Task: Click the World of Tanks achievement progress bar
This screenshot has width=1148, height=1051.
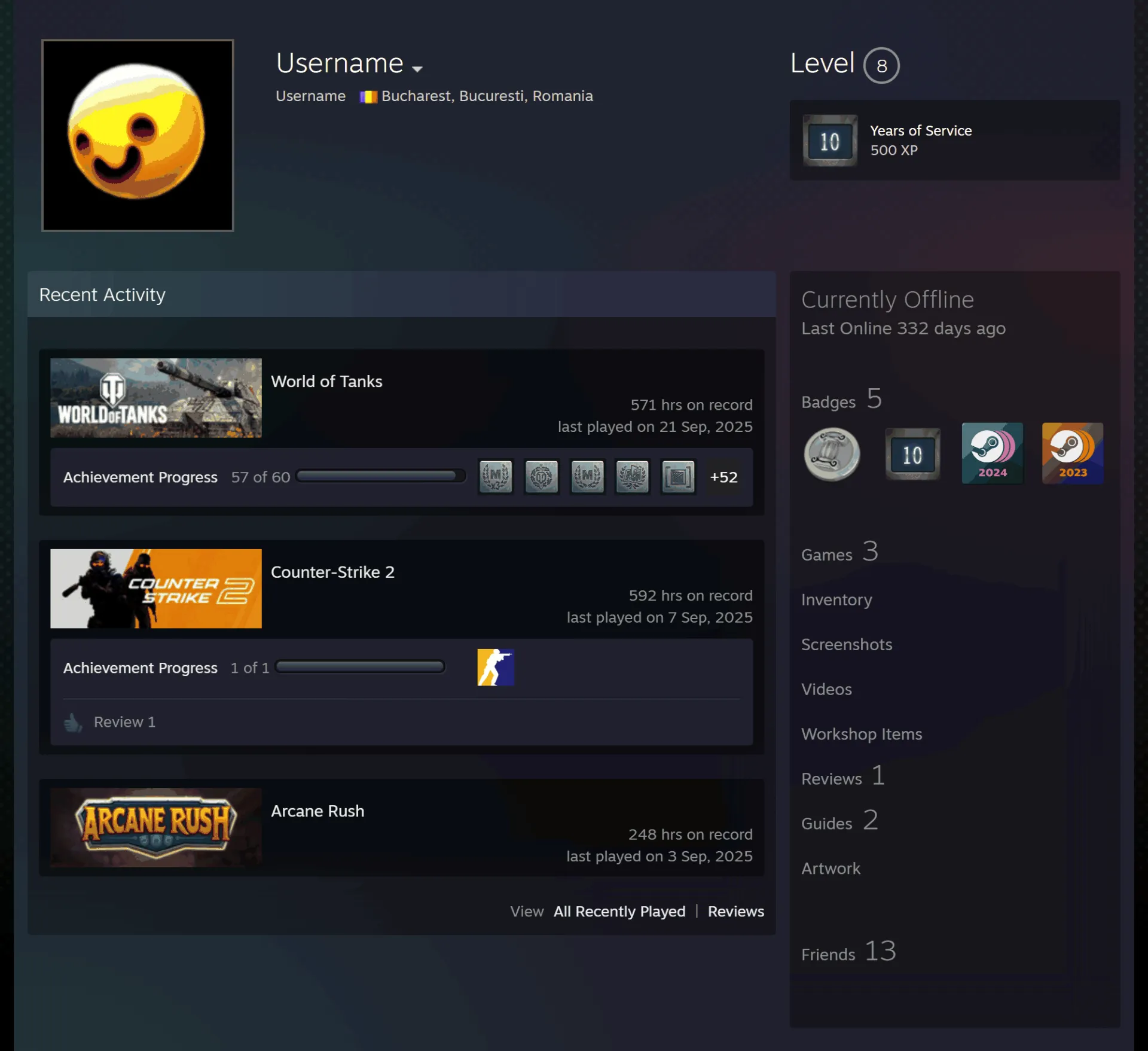Action: 381,476
